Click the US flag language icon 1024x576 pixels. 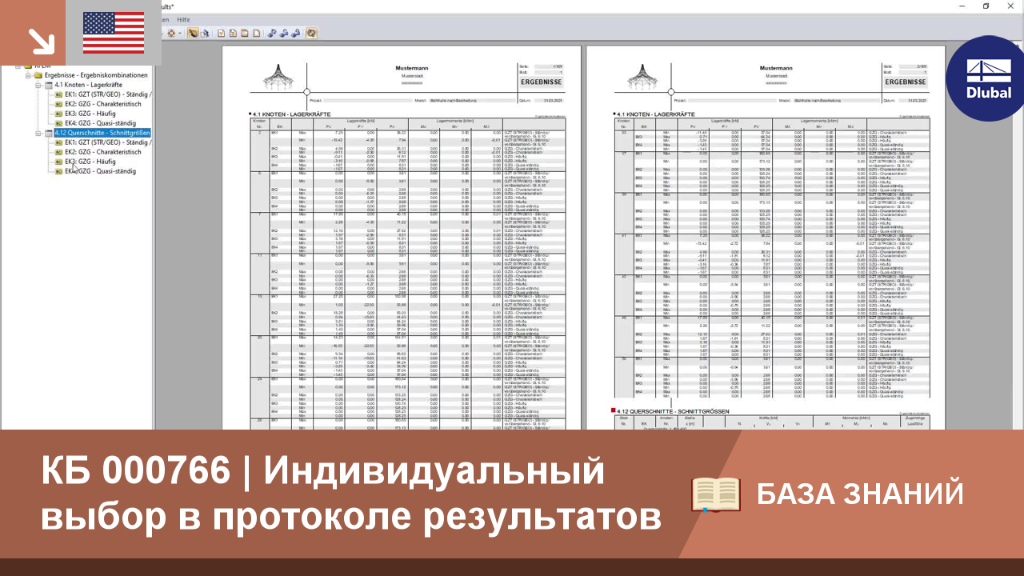(114, 33)
